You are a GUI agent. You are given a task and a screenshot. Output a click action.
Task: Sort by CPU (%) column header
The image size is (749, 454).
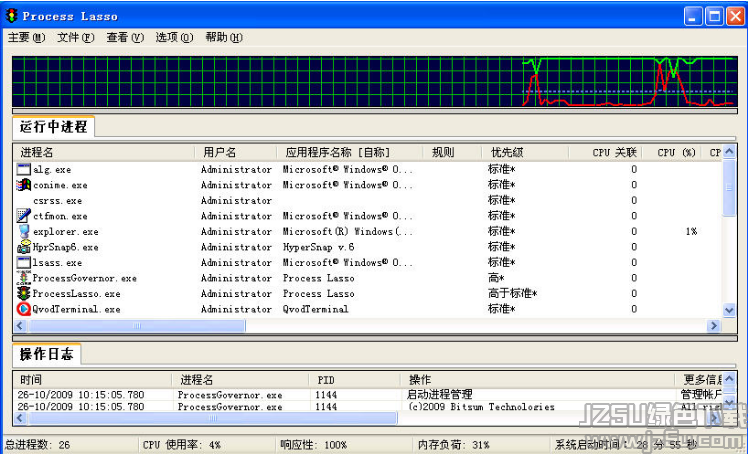[671, 152]
